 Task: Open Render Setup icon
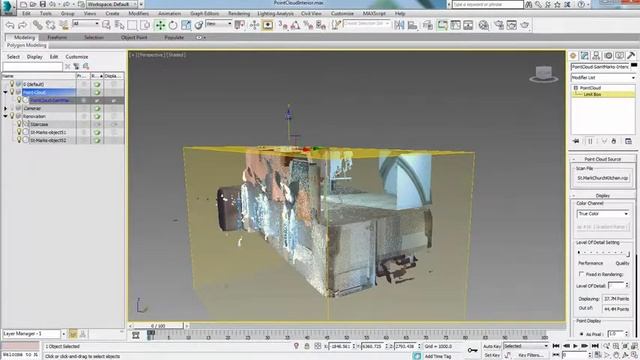(x=499, y=25)
